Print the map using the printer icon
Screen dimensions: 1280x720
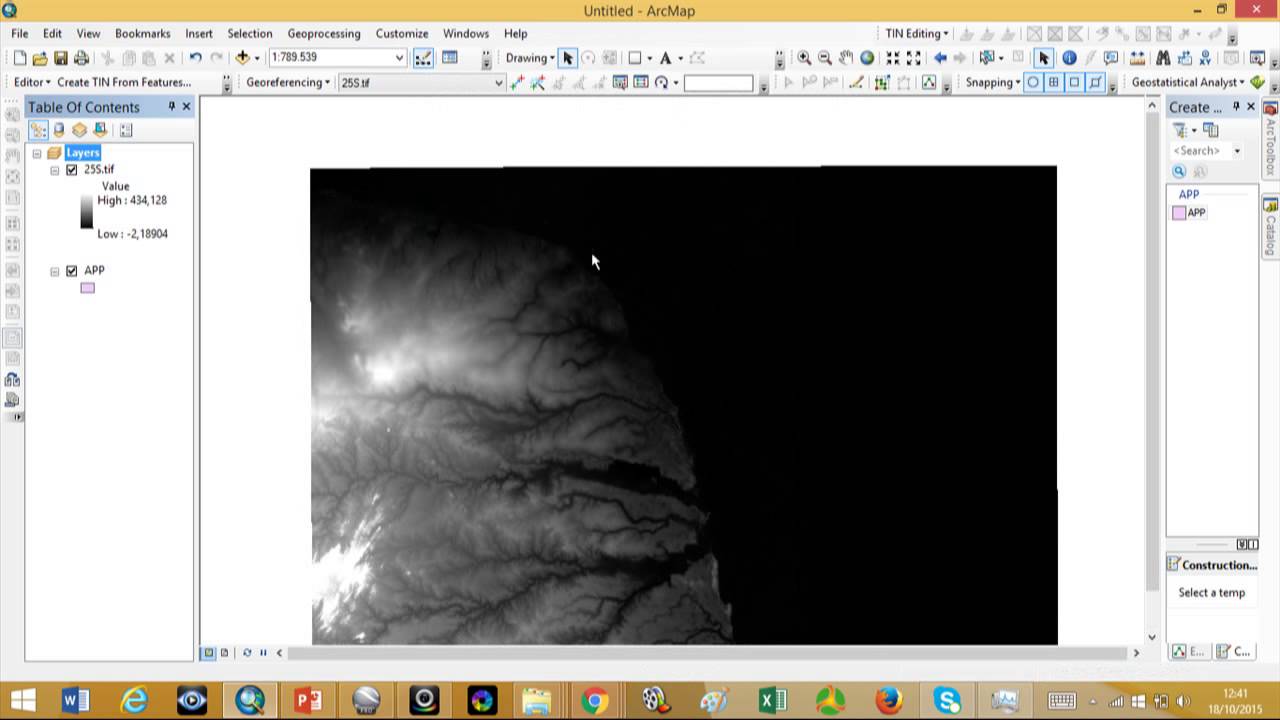click(82, 58)
